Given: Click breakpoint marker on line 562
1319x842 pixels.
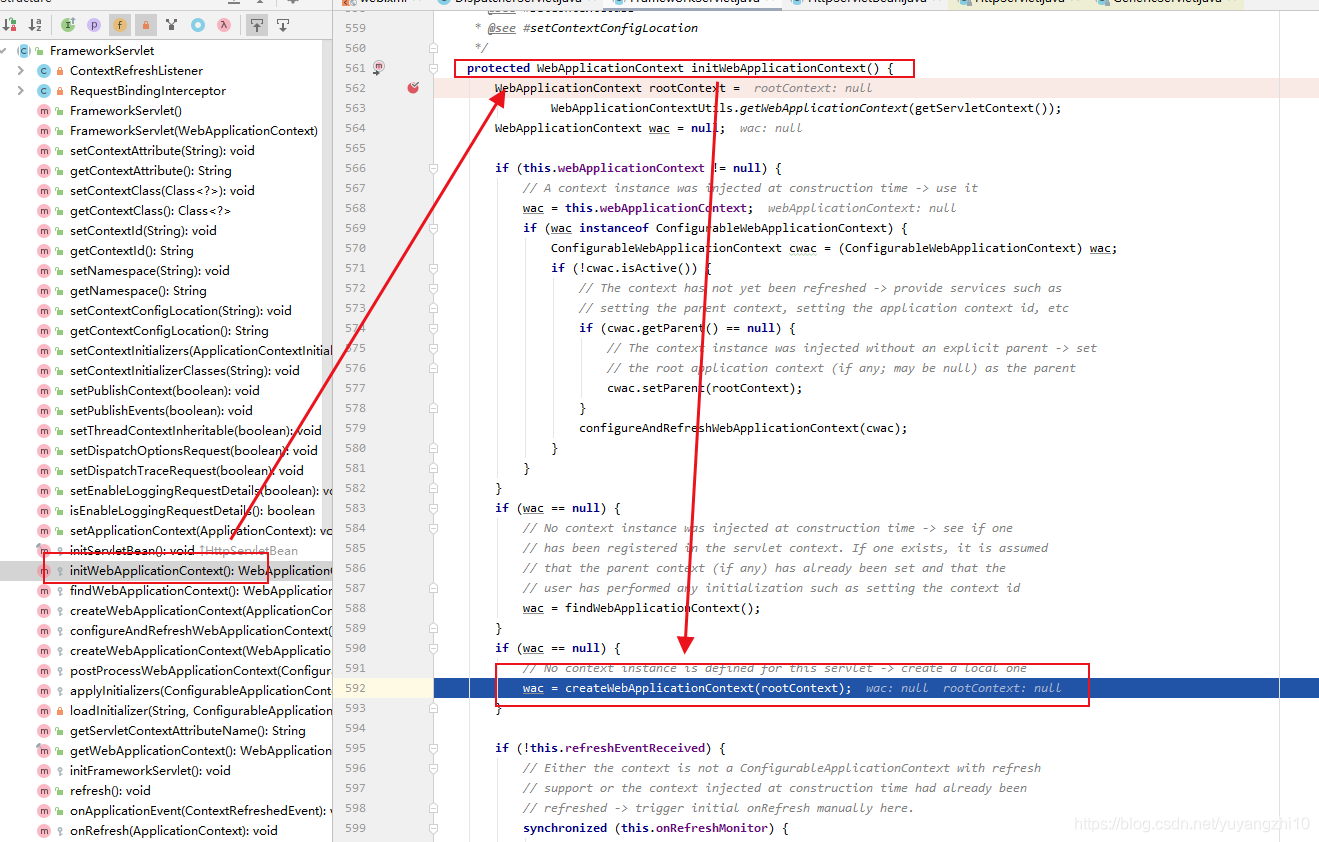Looking at the screenshot, I should [x=413, y=88].
